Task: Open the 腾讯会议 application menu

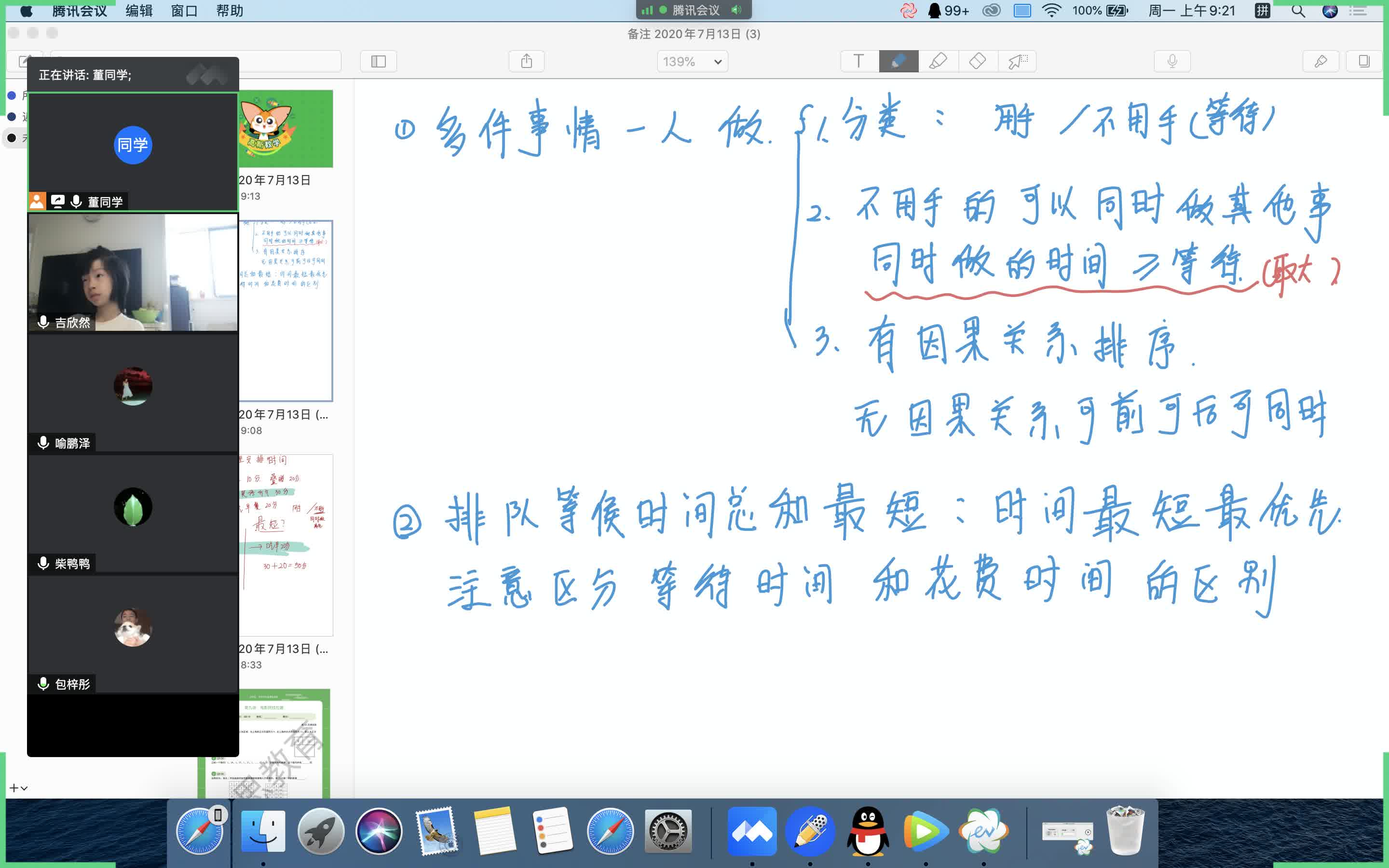Action: [79, 11]
